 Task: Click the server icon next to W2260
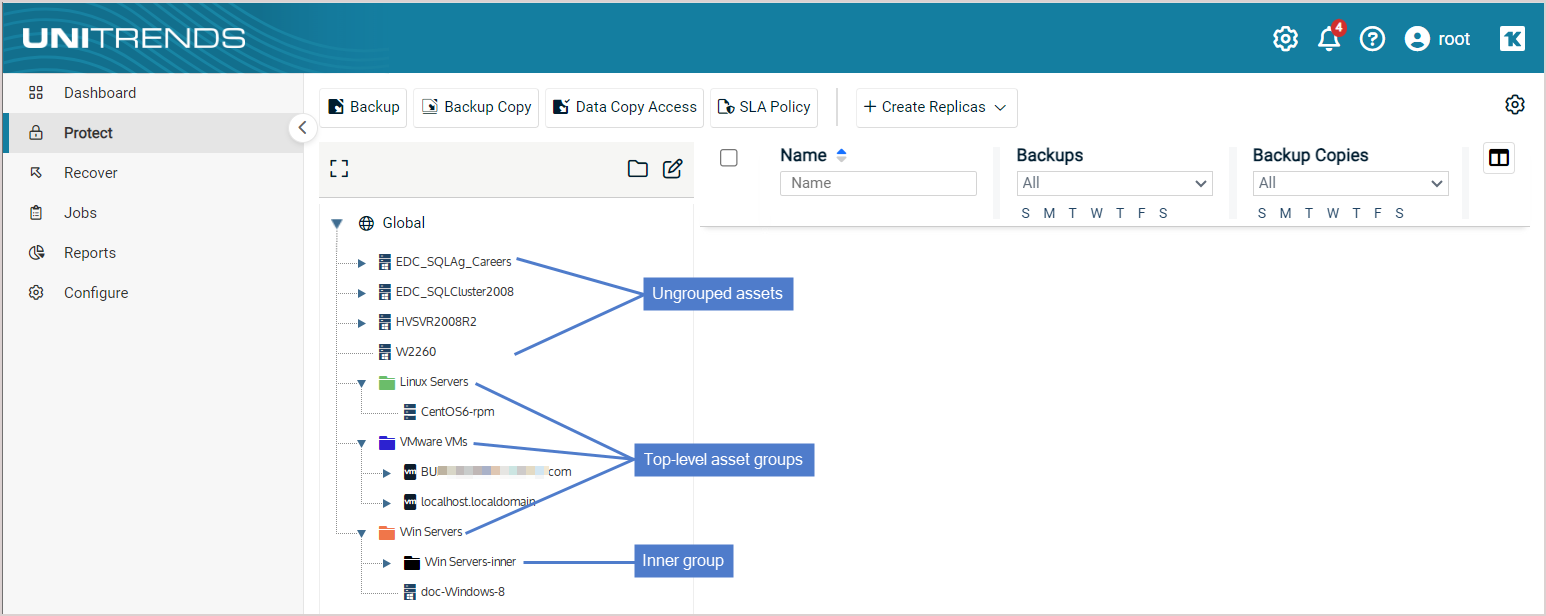(385, 352)
